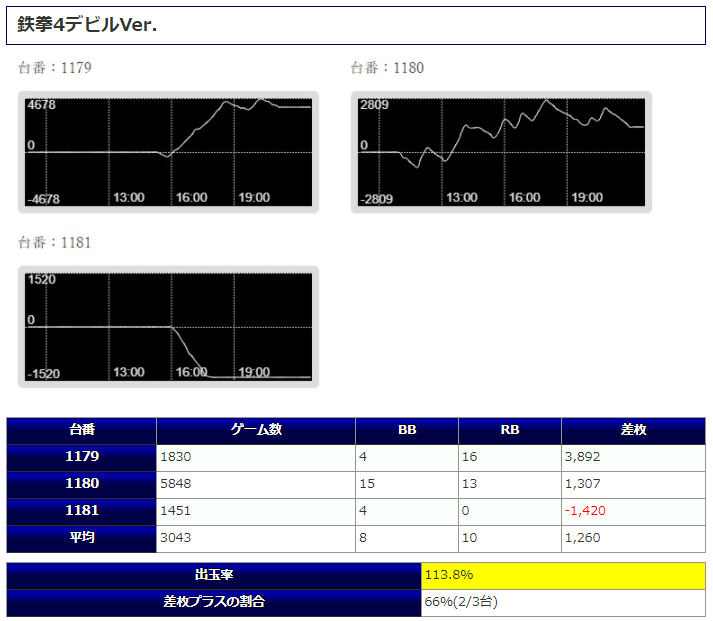
Task: Open the slump graph for machine 1179
Action: 168,152
